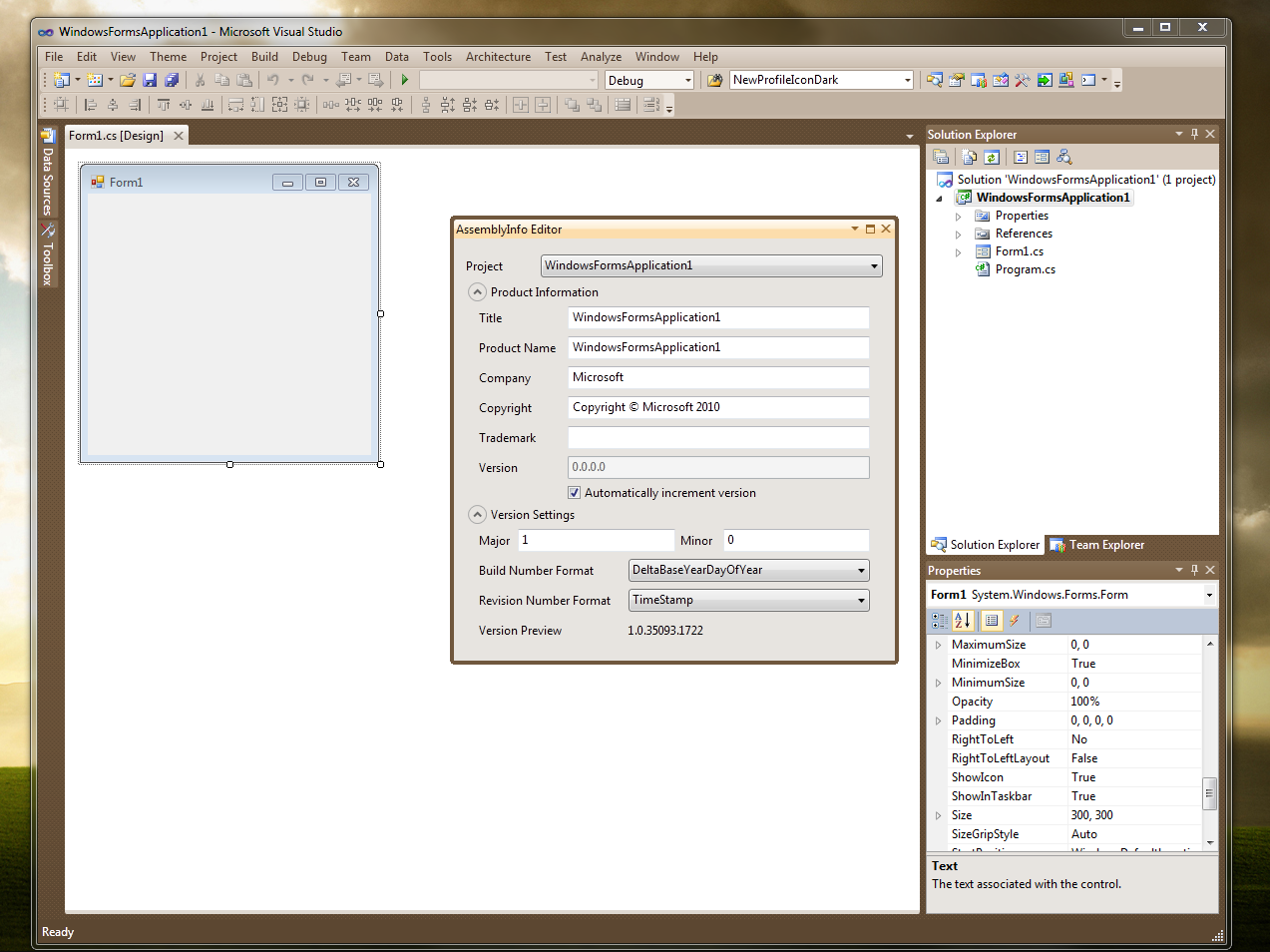
Task: Click the New Project toolbar icon
Action: [x=62, y=80]
